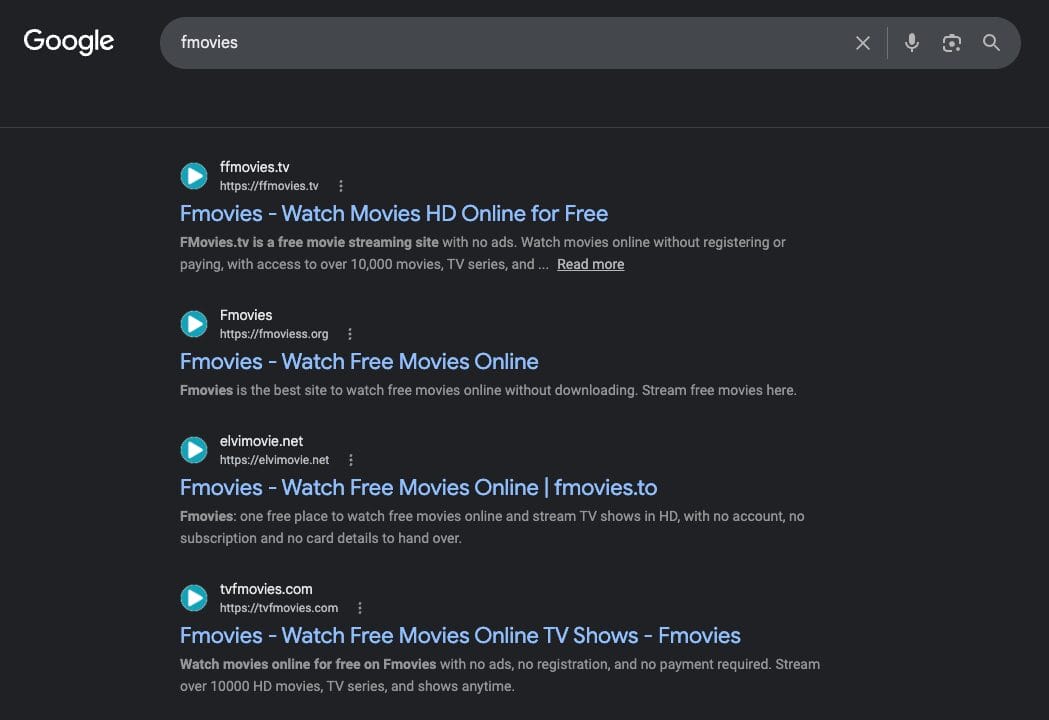The height and width of the screenshot is (720, 1049).
Task: Click the favicon next to ffmovies.tv
Action: [x=194, y=176]
